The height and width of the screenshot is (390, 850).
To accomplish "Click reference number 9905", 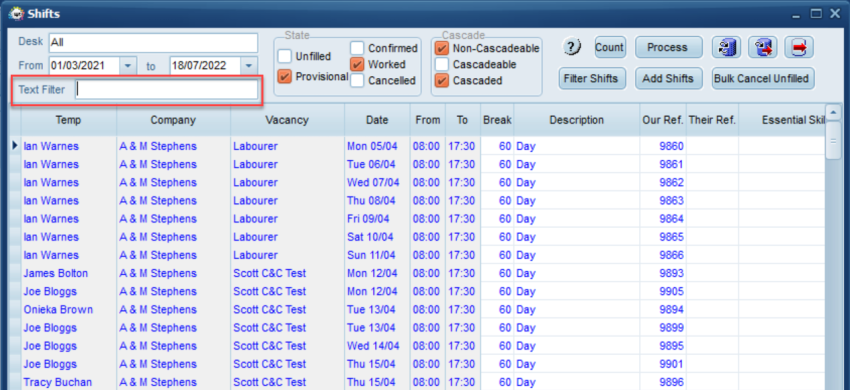I will point(671,291).
